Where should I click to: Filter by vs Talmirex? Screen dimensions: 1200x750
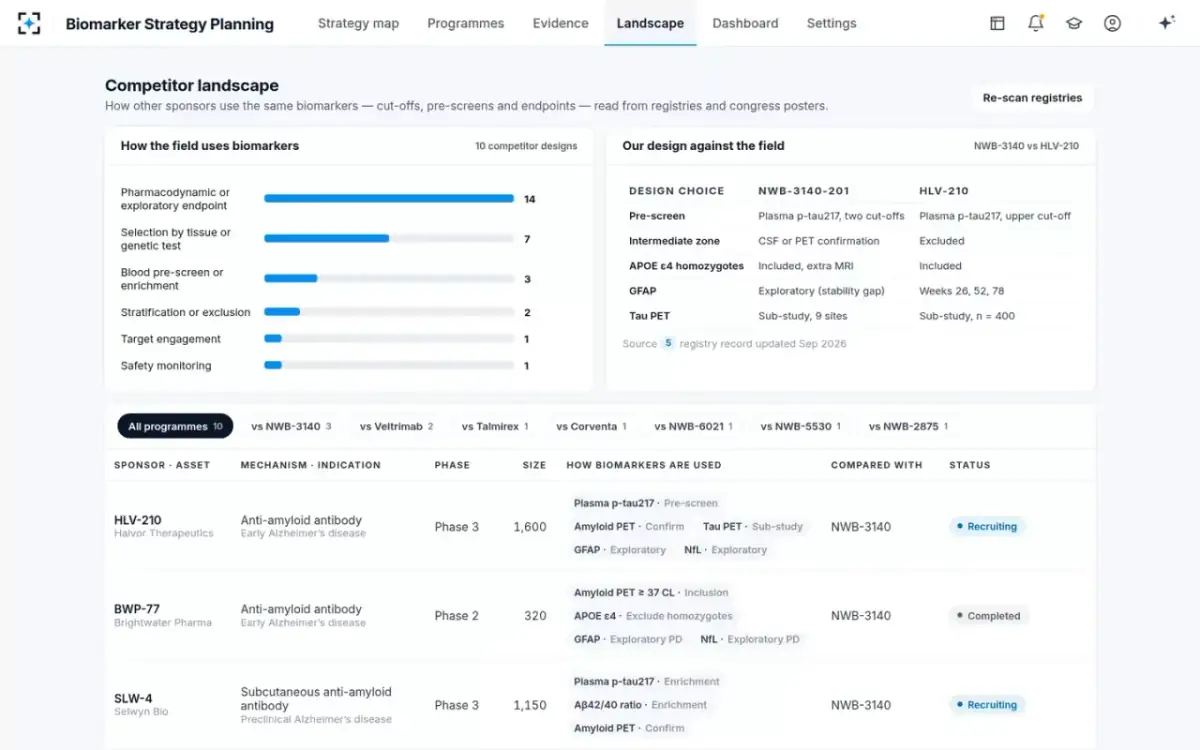(x=494, y=426)
